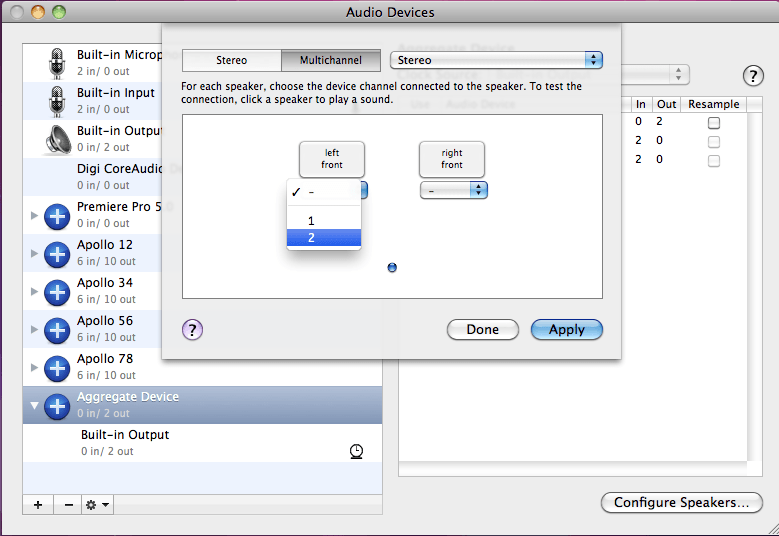Switch to the Multichannel tab
Image resolution: width=779 pixels, height=536 pixels.
[330, 61]
